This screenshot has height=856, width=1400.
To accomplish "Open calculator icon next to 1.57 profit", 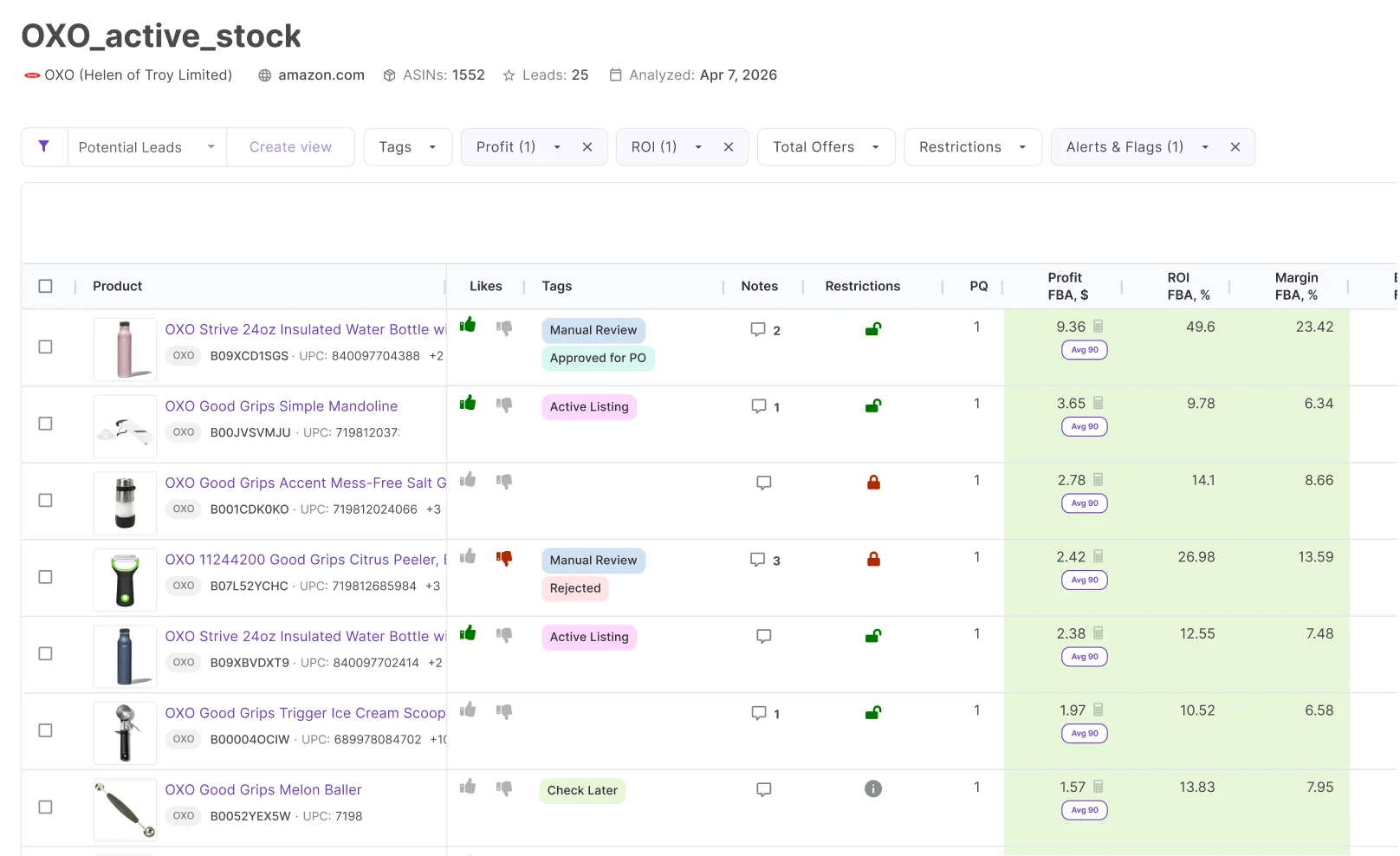I will click(1099, 787).
